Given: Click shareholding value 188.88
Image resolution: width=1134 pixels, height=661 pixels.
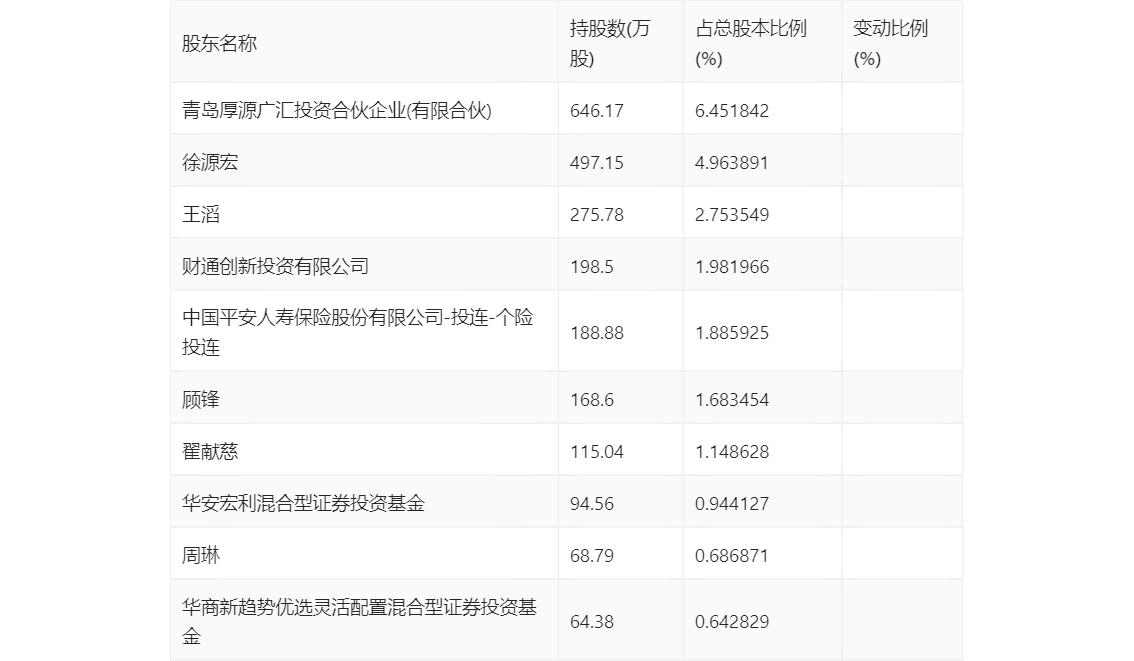Looking at the screenshot, I should tap(597, 333).
